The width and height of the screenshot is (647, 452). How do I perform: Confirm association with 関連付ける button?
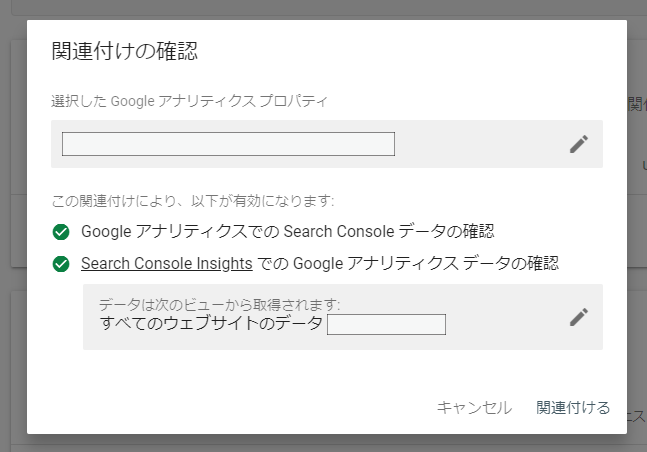[573, 407]
